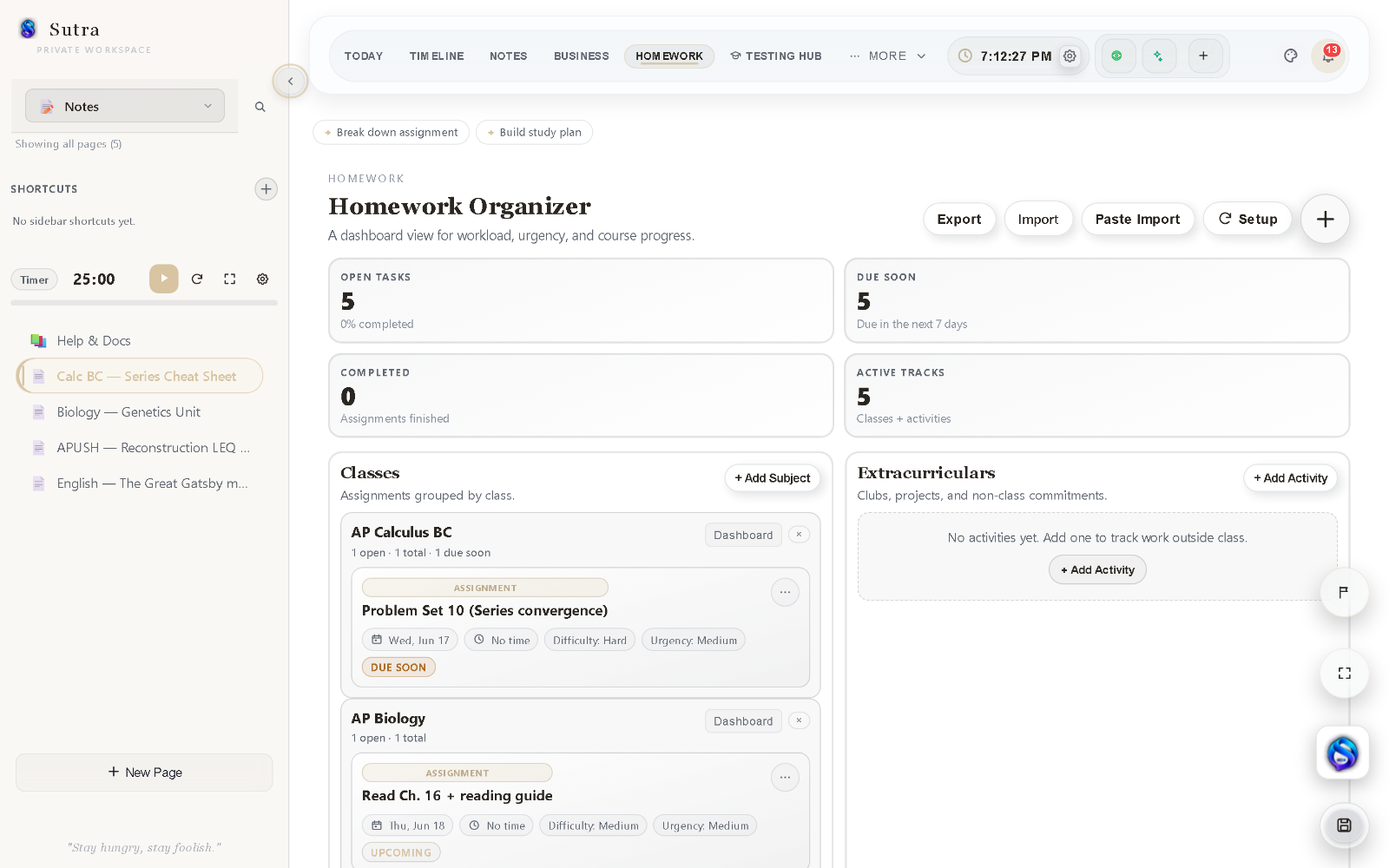The width and height of the screenshot is (1389, 868).
Task: Click the Paste Import button
Action: pos(1137,219)
